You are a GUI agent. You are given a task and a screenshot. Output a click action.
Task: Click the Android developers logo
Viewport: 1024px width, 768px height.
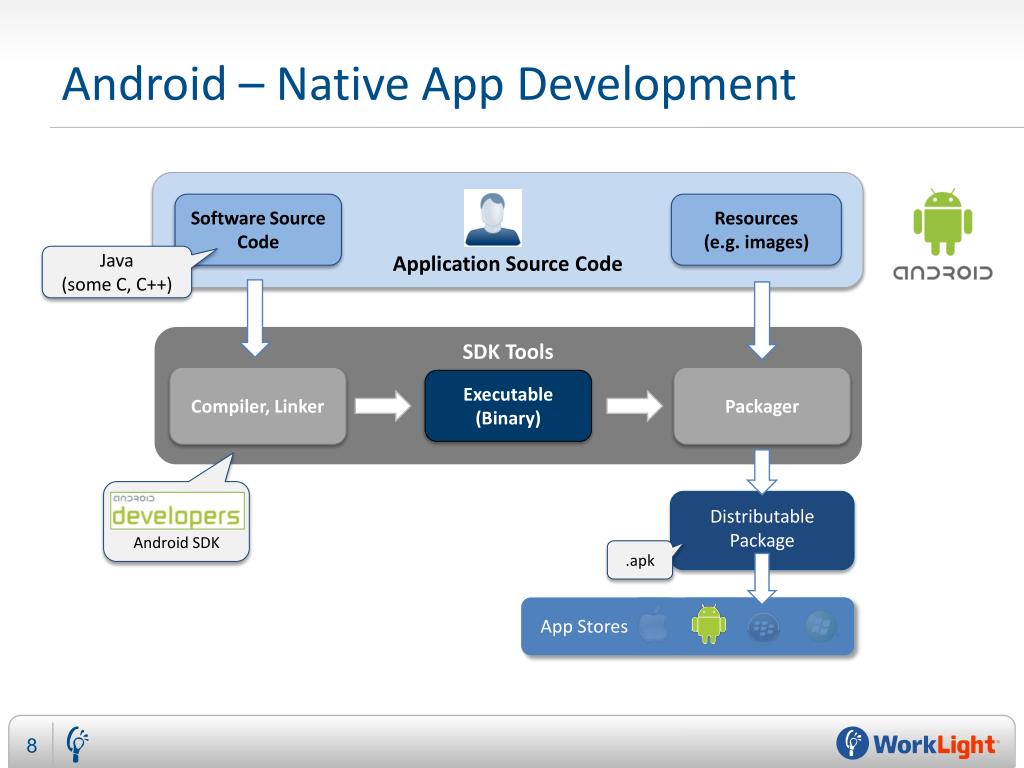tap(177, 511)
